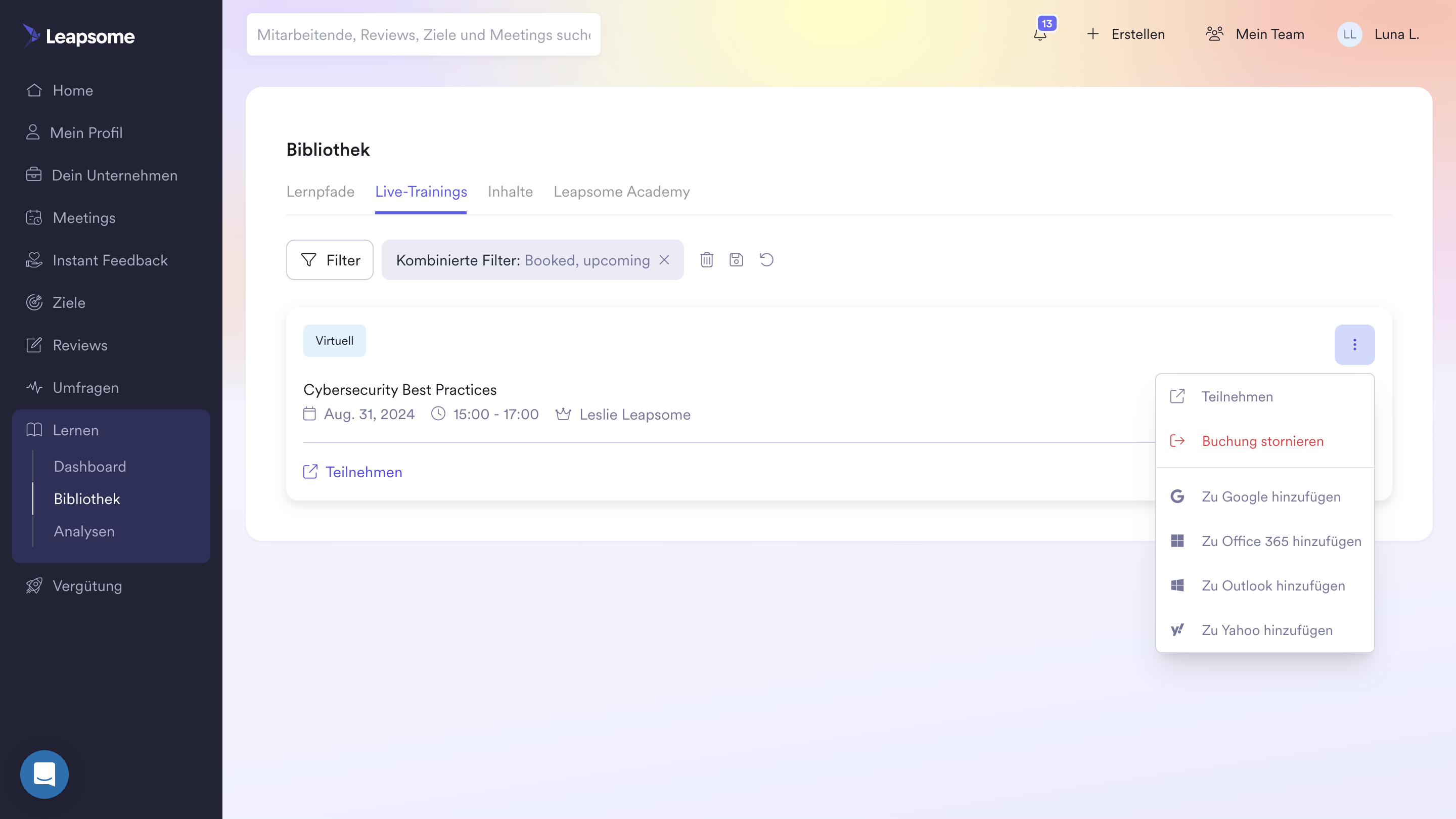Click the Kombinierte Filter chip
The image size is (1456, 819).
tap(532, 260)
